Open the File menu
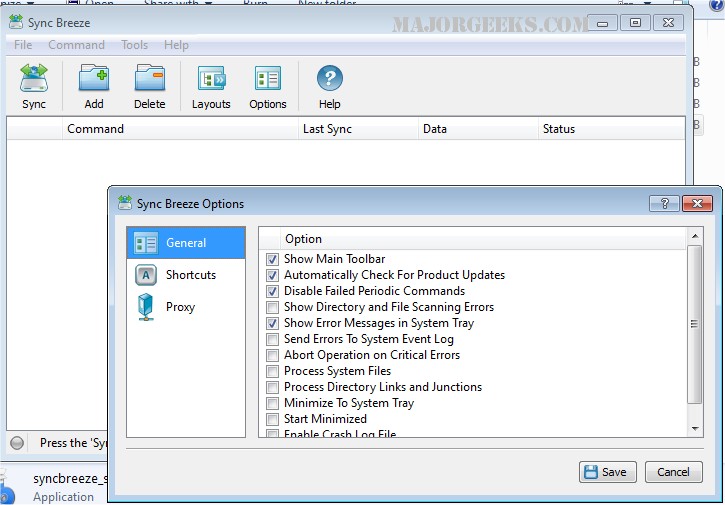 coord(23,45)
